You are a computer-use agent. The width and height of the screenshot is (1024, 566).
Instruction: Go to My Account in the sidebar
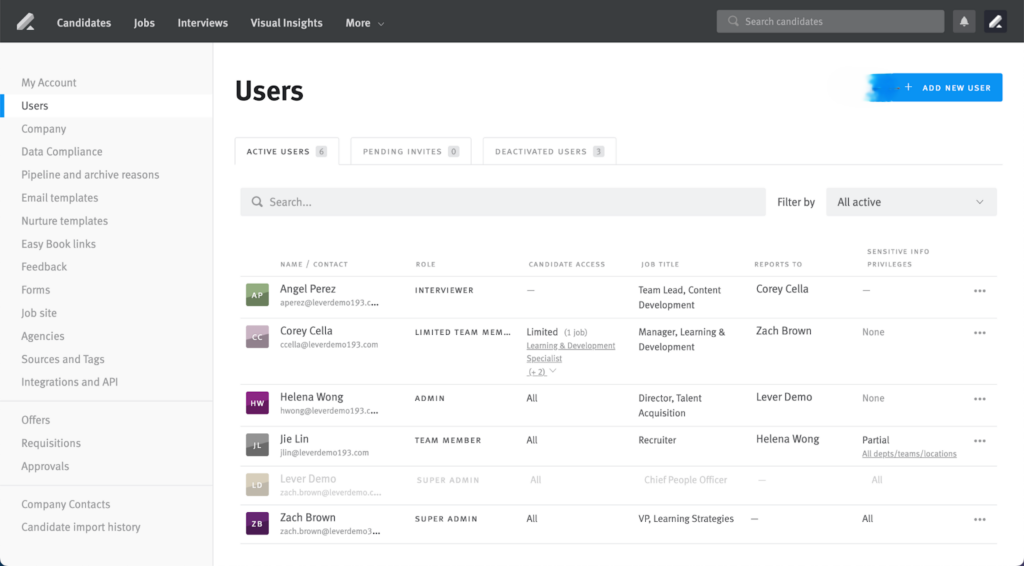[x=48, y=83]
